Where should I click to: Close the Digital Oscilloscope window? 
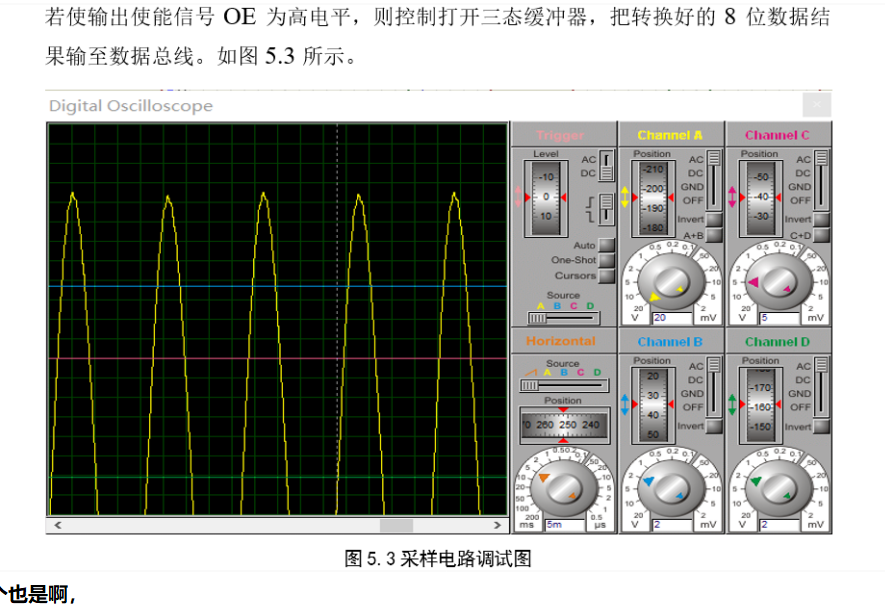click(817, 105)
